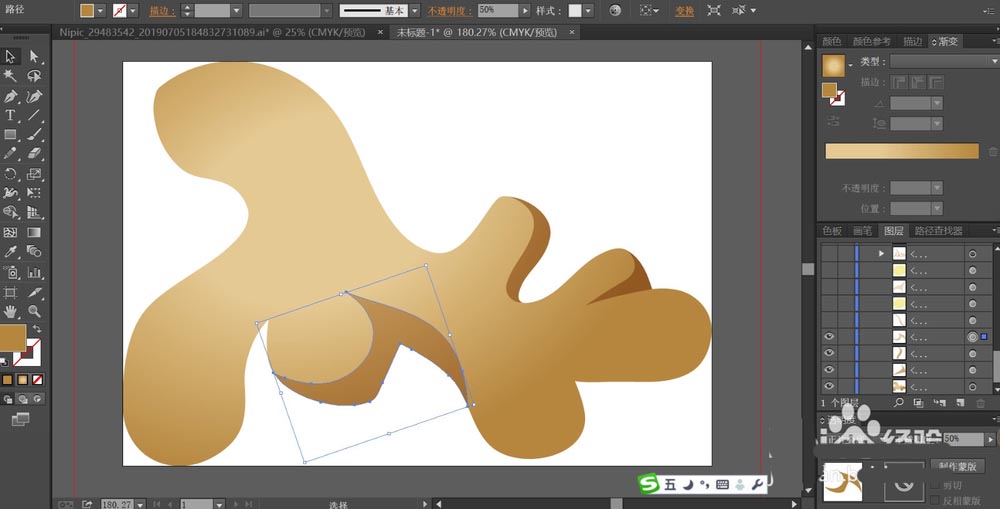Viewport: 1000px width, 509px height.
Task: Toggle eye icon of third-from-bottom layer row
Action: tap(828, 353)
